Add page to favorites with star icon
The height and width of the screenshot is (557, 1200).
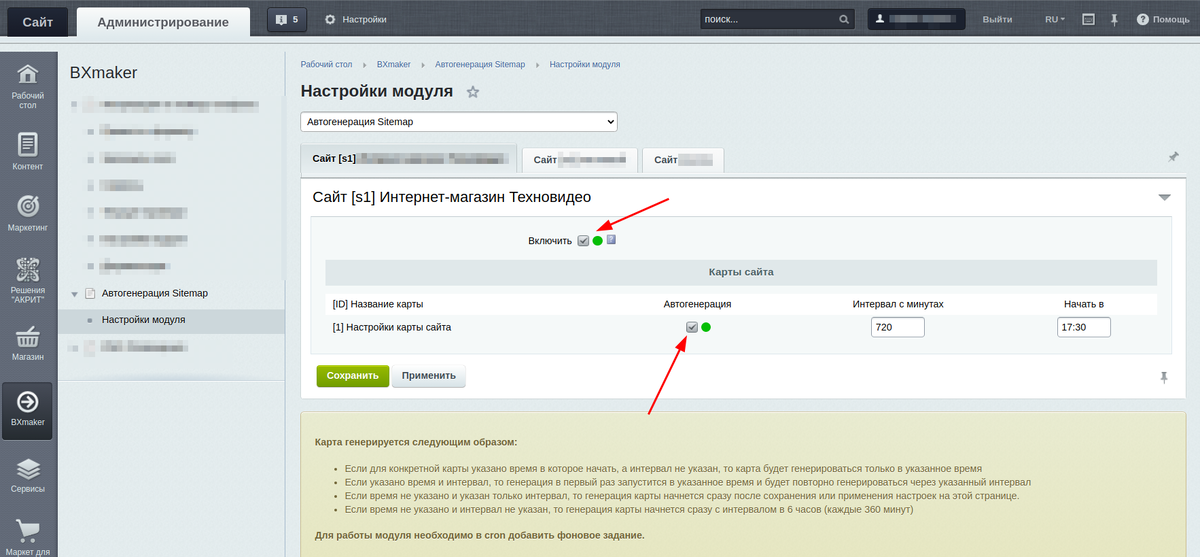point(473,92)
